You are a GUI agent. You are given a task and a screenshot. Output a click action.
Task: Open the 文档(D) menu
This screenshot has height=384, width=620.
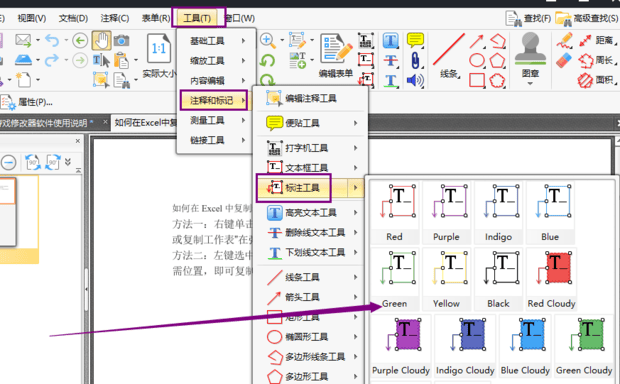[x=73, y=18]
